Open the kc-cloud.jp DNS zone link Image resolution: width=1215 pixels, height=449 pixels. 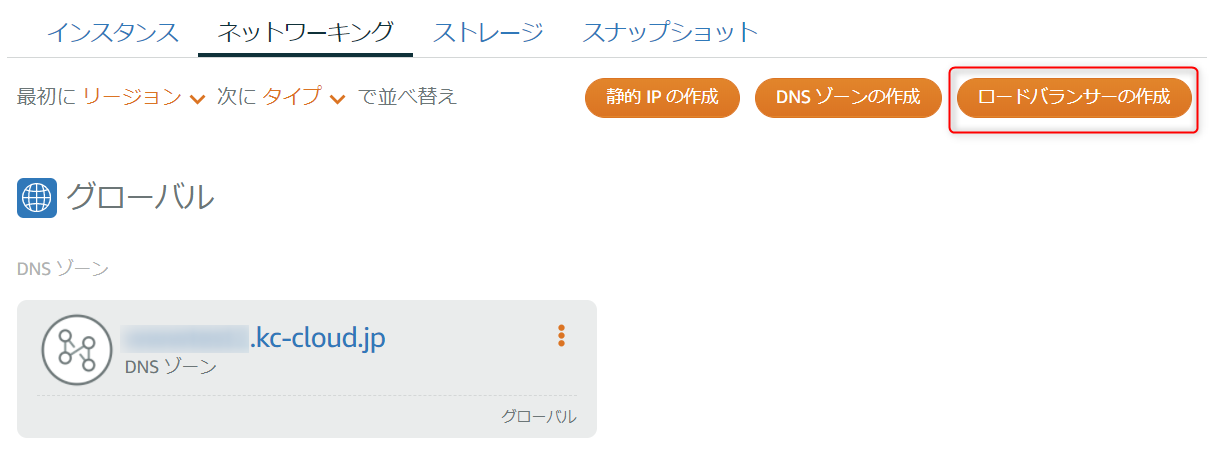pyautogui.click(x=253, y=338)
